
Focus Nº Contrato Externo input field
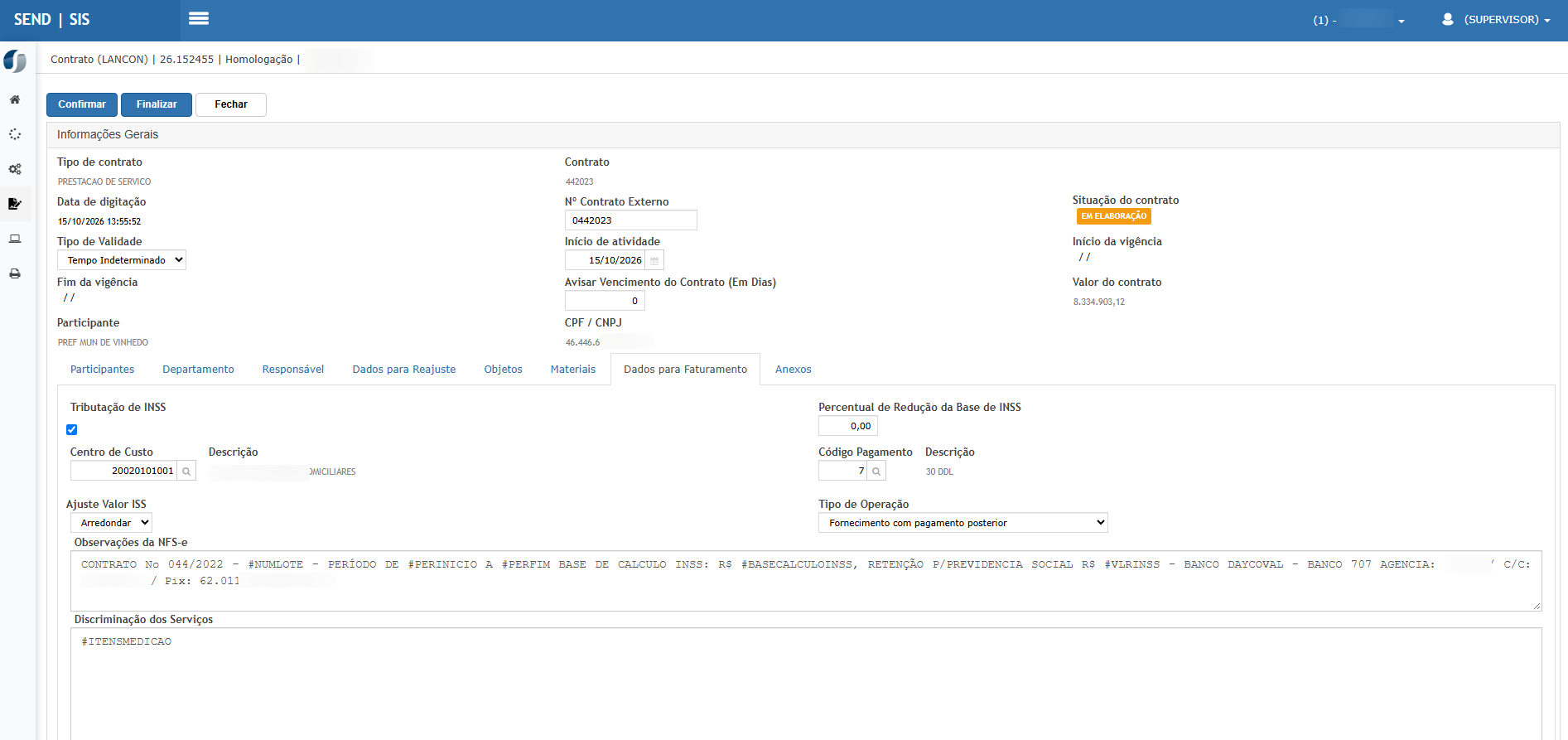click(x=631, y=220)
